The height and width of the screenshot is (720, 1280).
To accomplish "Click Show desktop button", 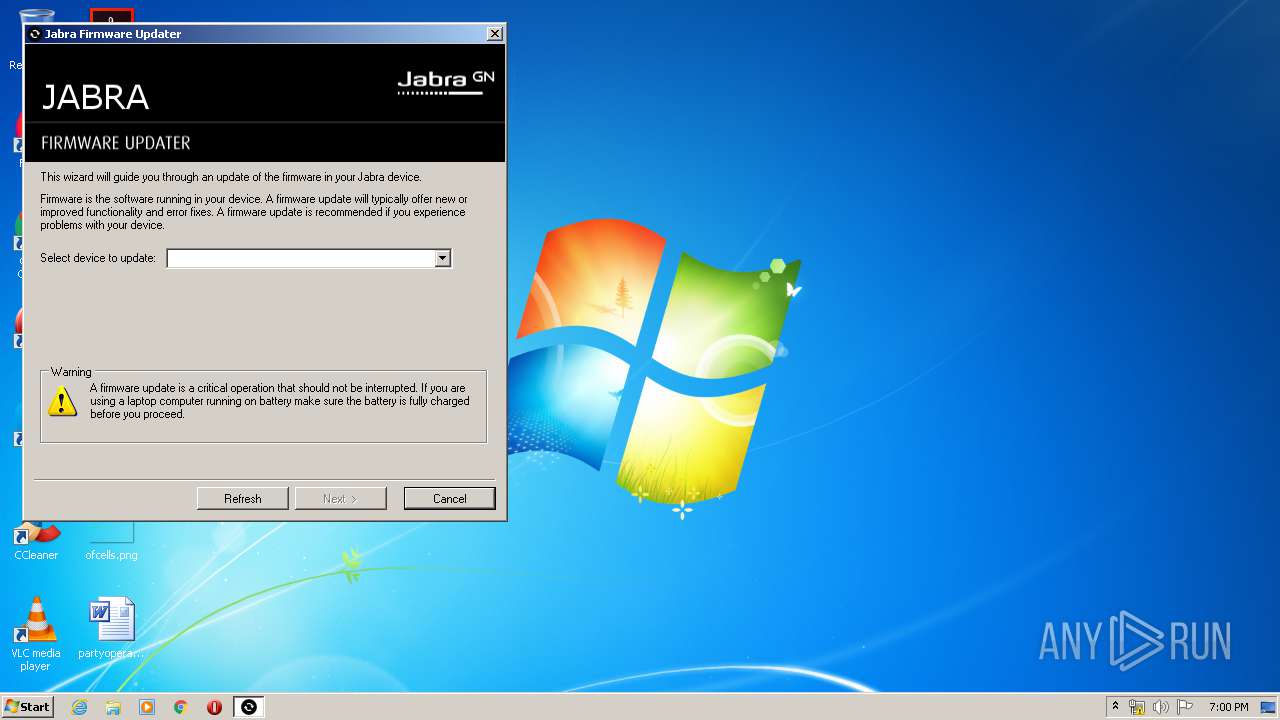I will 1269,707.
